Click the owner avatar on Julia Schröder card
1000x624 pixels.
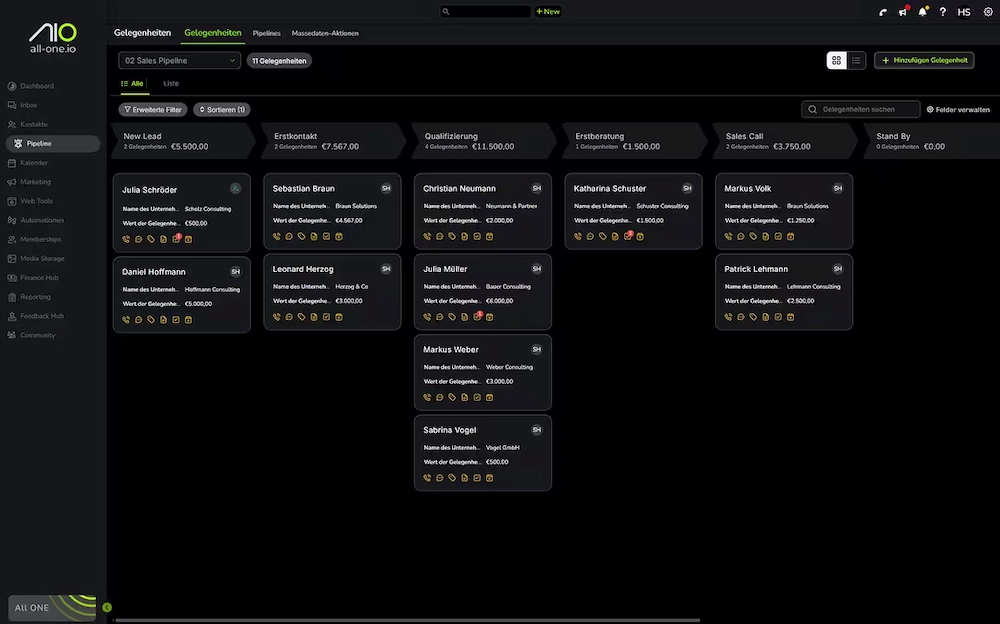point(235,188)
